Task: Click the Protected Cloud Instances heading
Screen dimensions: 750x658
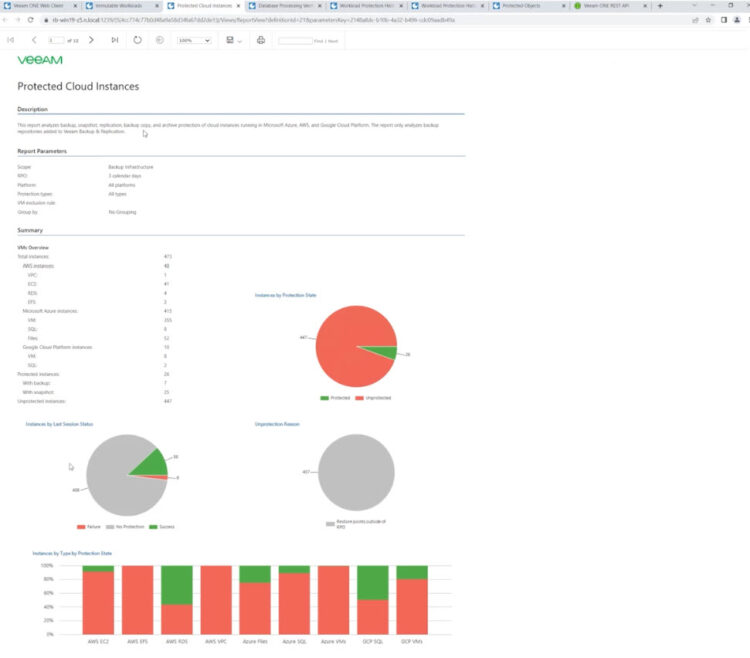Action: [78, 87]
